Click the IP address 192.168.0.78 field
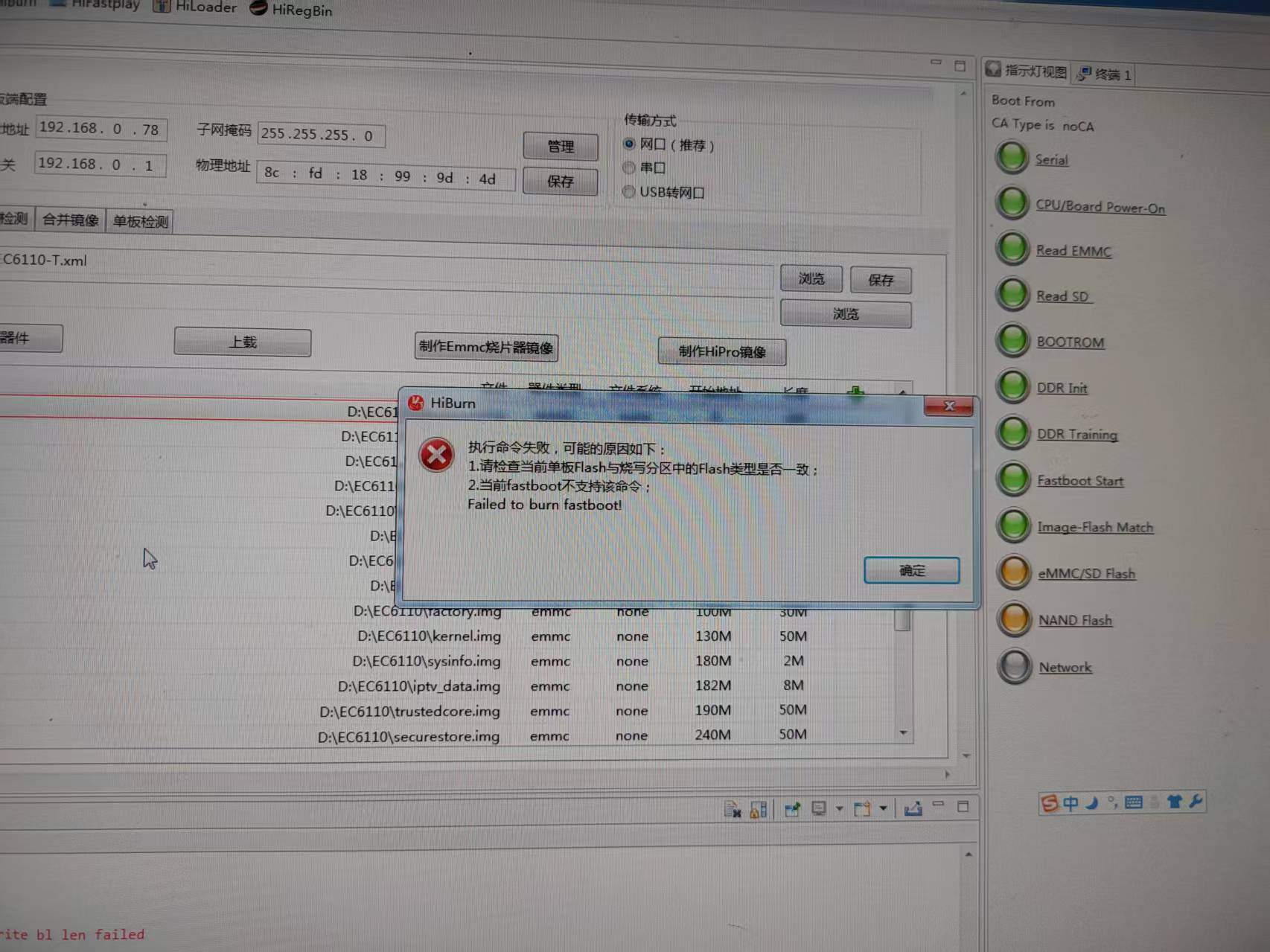The image size is (1270, 952). [x=101, y=128]
